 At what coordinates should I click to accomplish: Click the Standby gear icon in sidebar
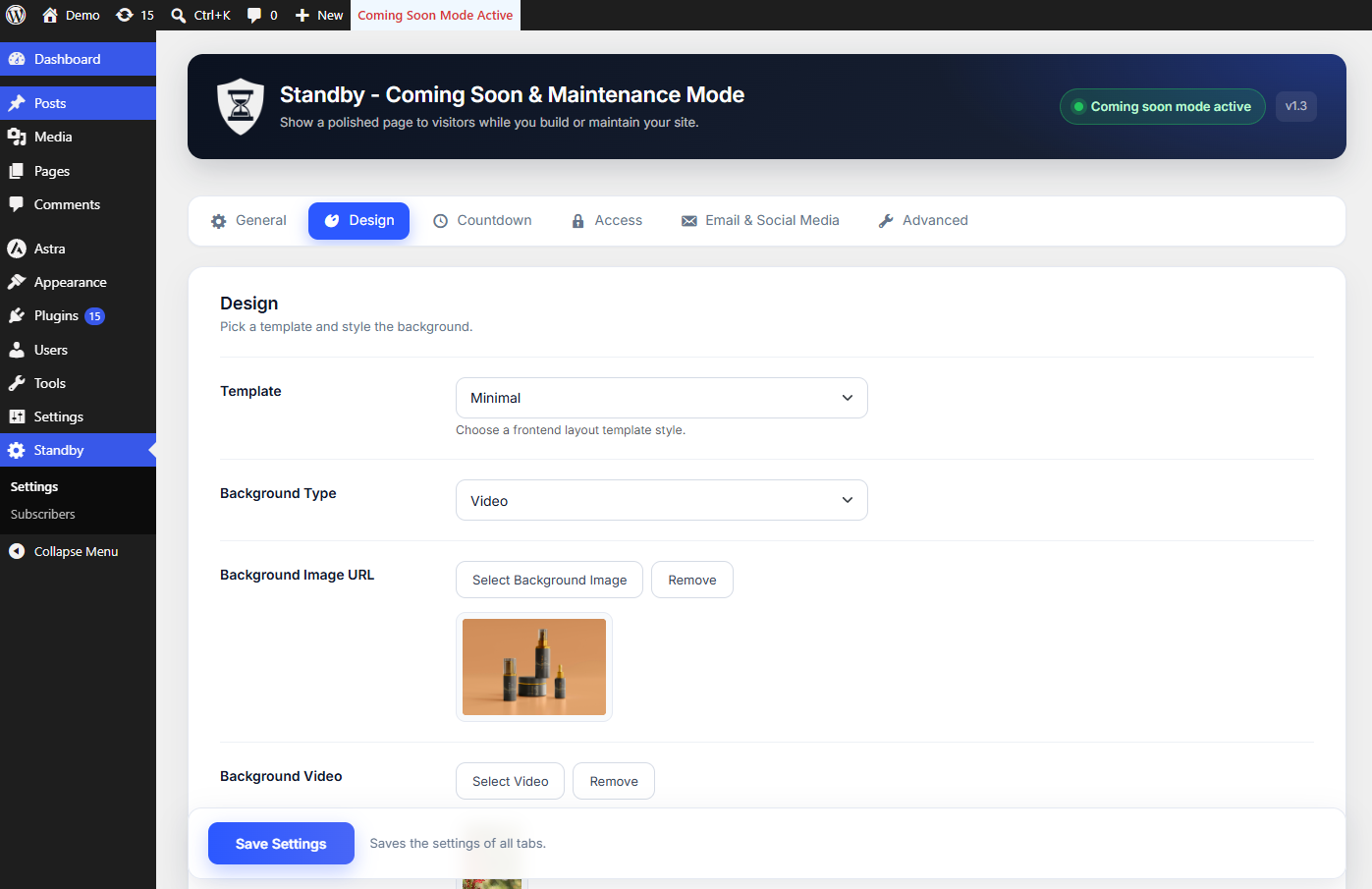[x=17, y=450]
